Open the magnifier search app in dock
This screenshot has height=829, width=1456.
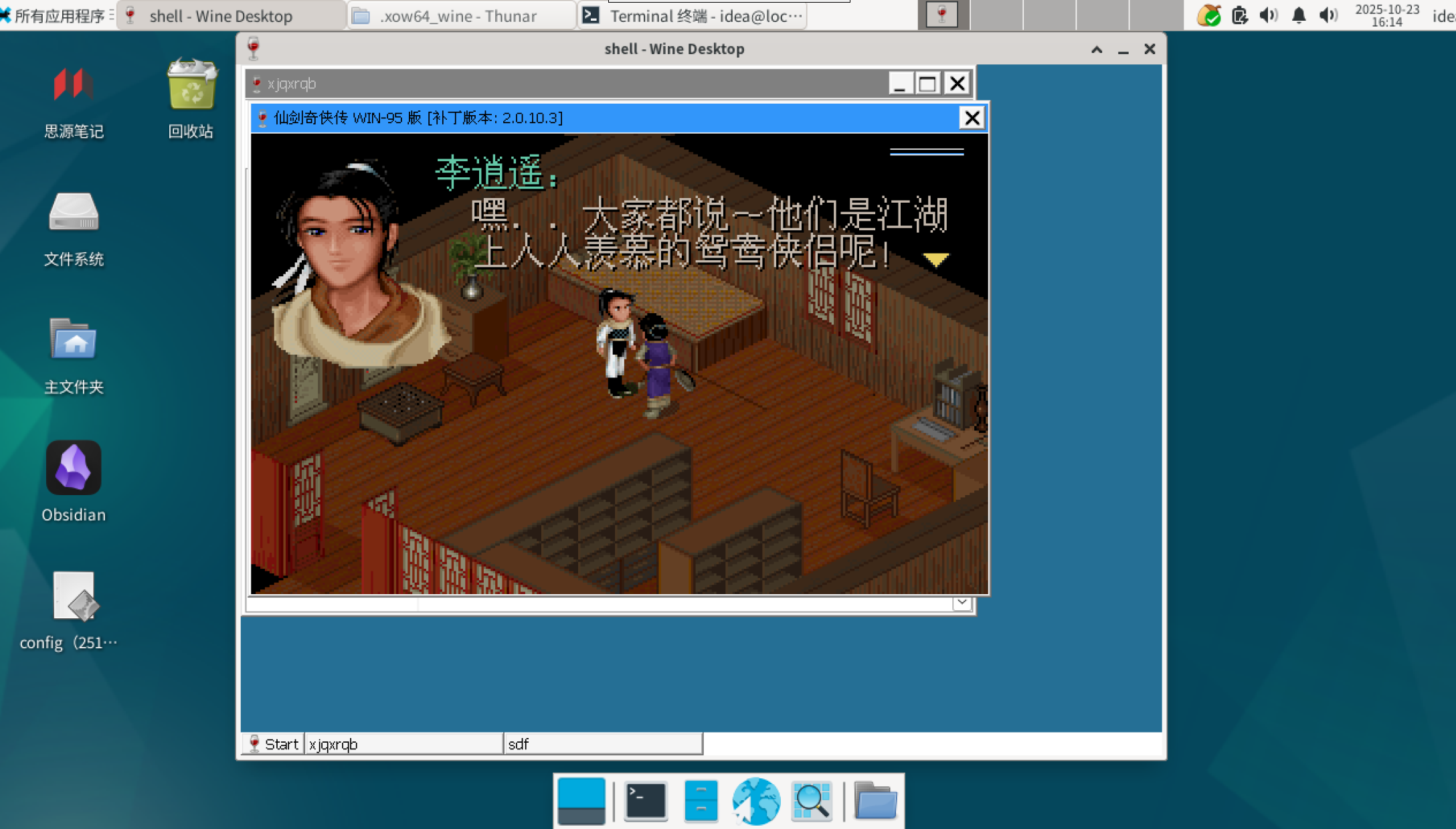(x=812, y=800)
